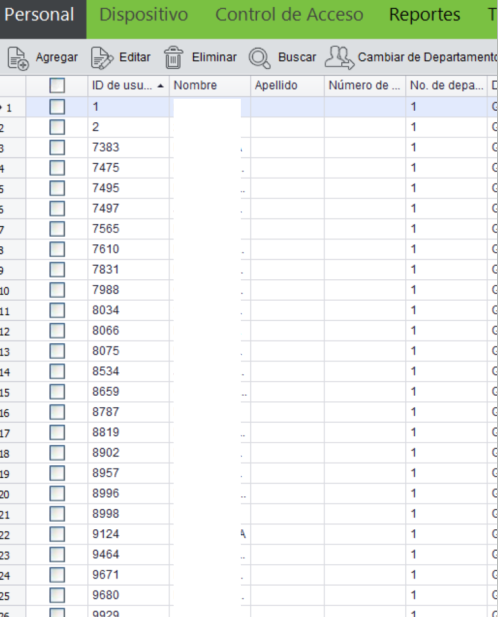This screenshot has width=498, height=617.
Task: Check the box for user ID 7383
Action: 57,148
